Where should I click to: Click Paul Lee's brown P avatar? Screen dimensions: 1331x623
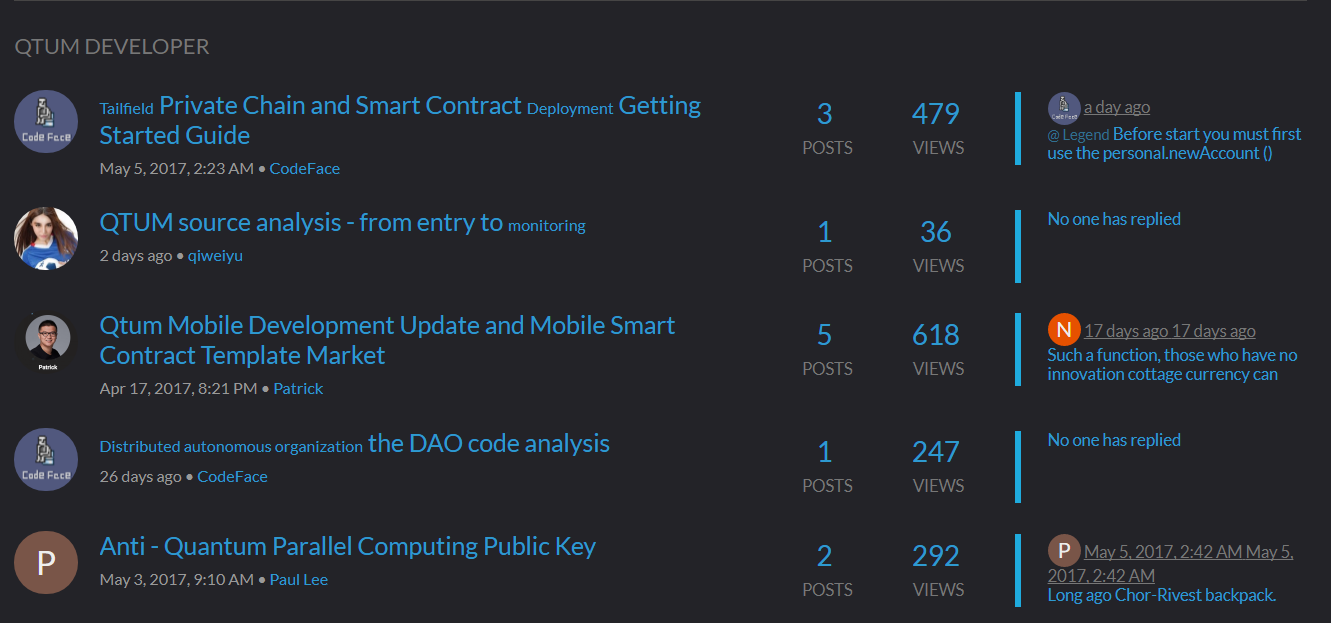click(46, 563)
